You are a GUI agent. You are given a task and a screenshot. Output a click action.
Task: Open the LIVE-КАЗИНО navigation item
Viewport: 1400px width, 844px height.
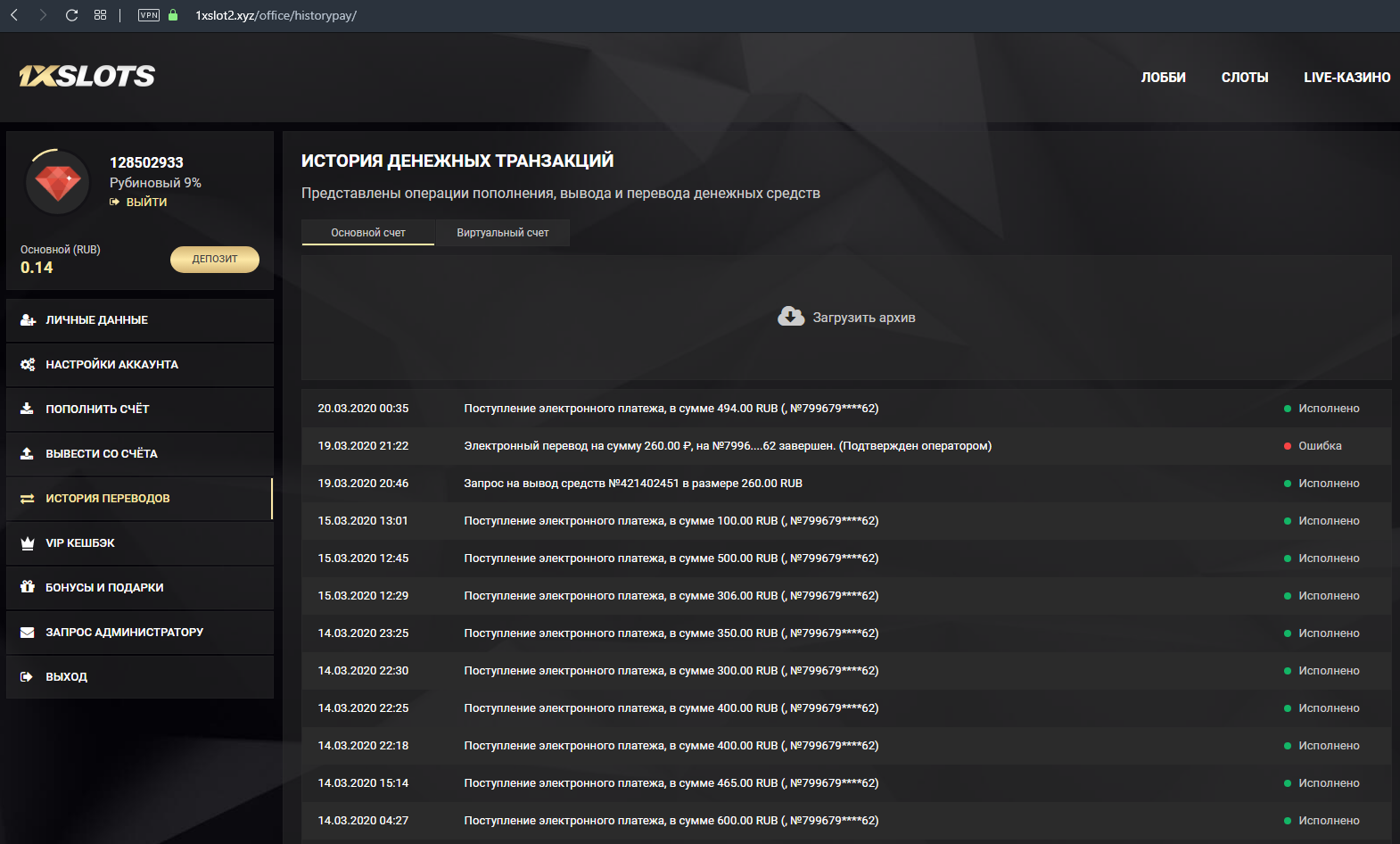coord(1346,78)
